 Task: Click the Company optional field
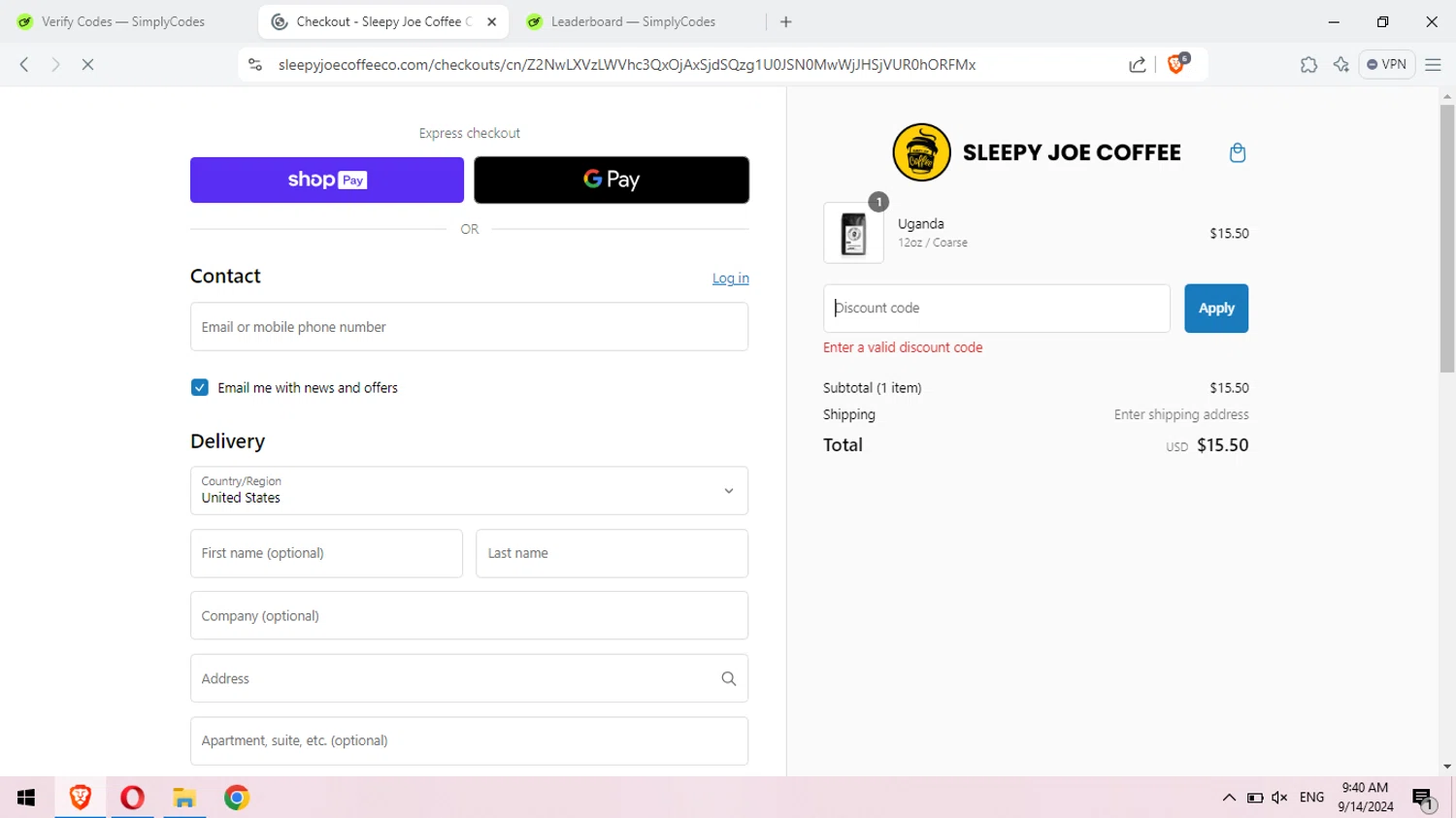[x=470, y=615]
